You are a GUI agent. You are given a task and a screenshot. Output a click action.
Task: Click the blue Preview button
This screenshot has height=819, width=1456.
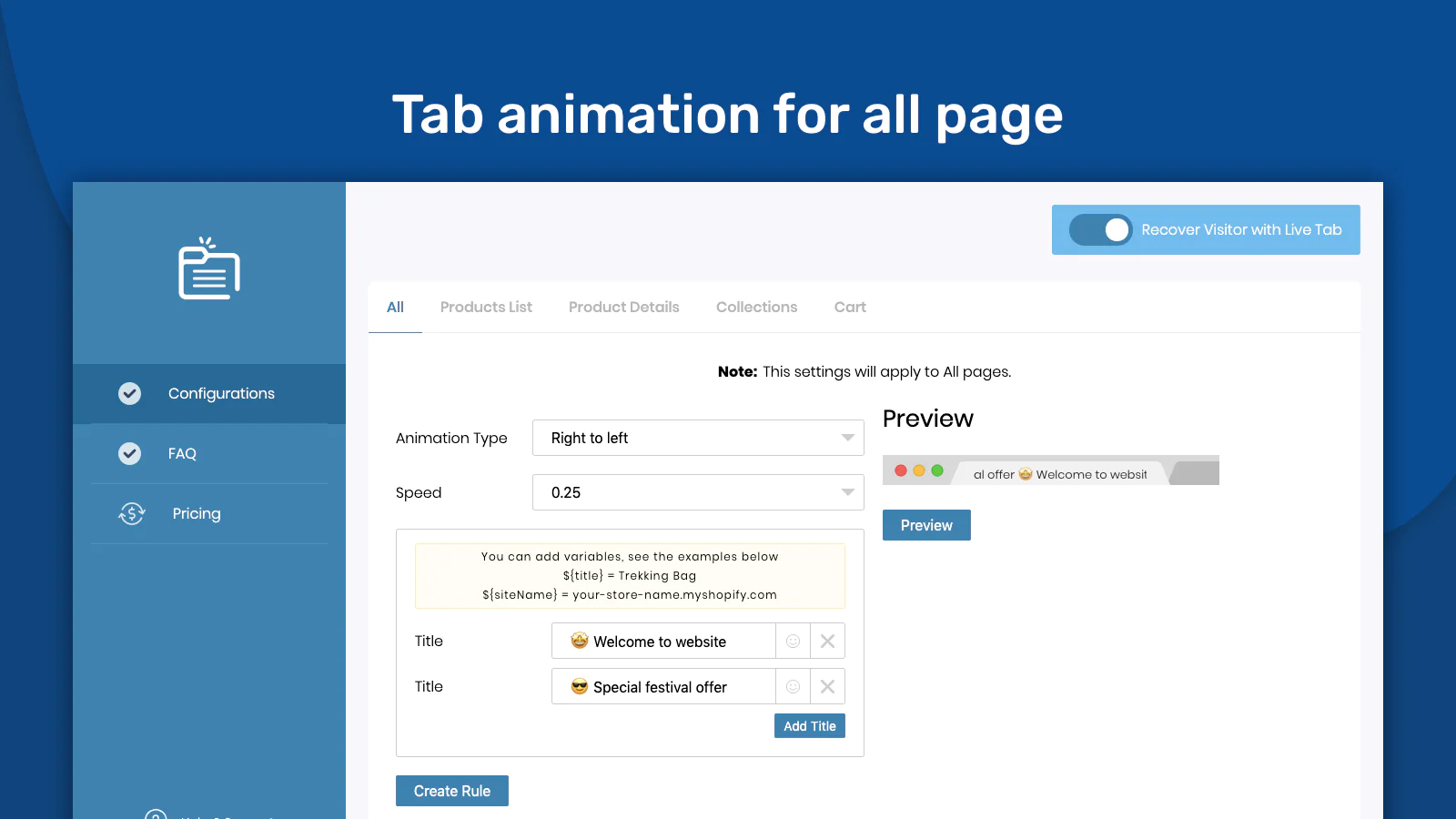(x=926, y=525)
